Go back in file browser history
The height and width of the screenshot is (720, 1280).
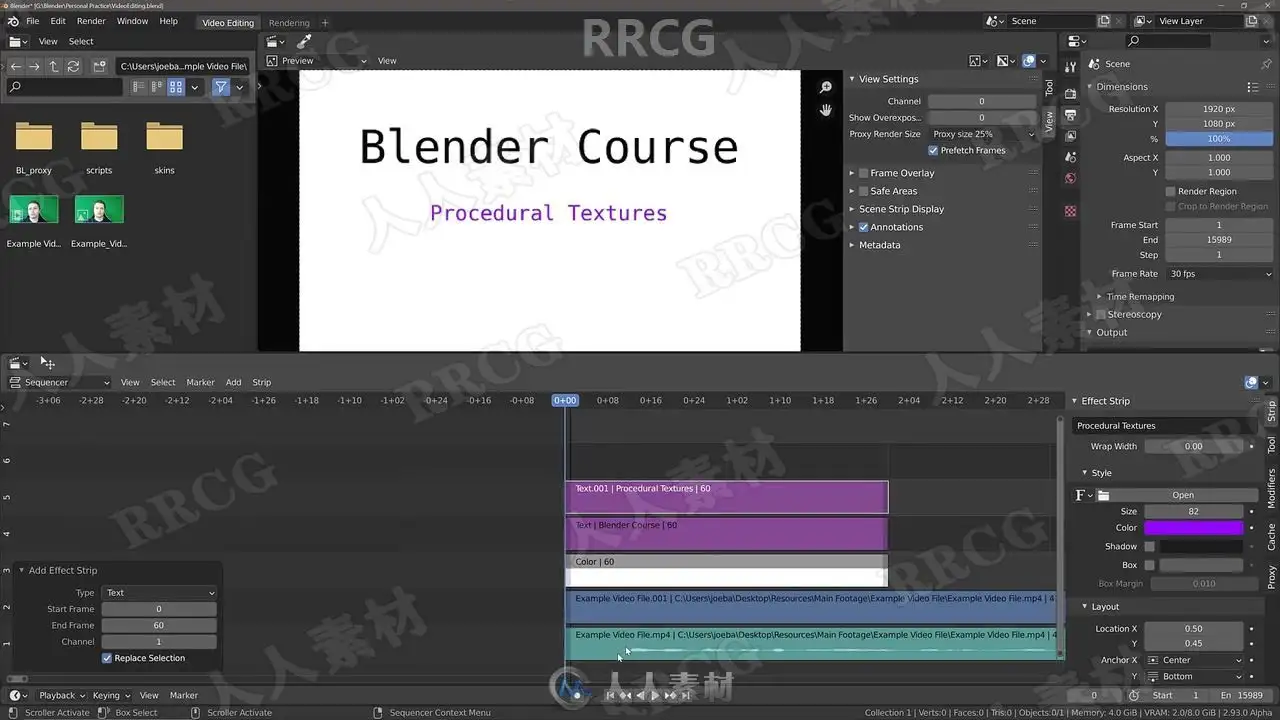15,66
